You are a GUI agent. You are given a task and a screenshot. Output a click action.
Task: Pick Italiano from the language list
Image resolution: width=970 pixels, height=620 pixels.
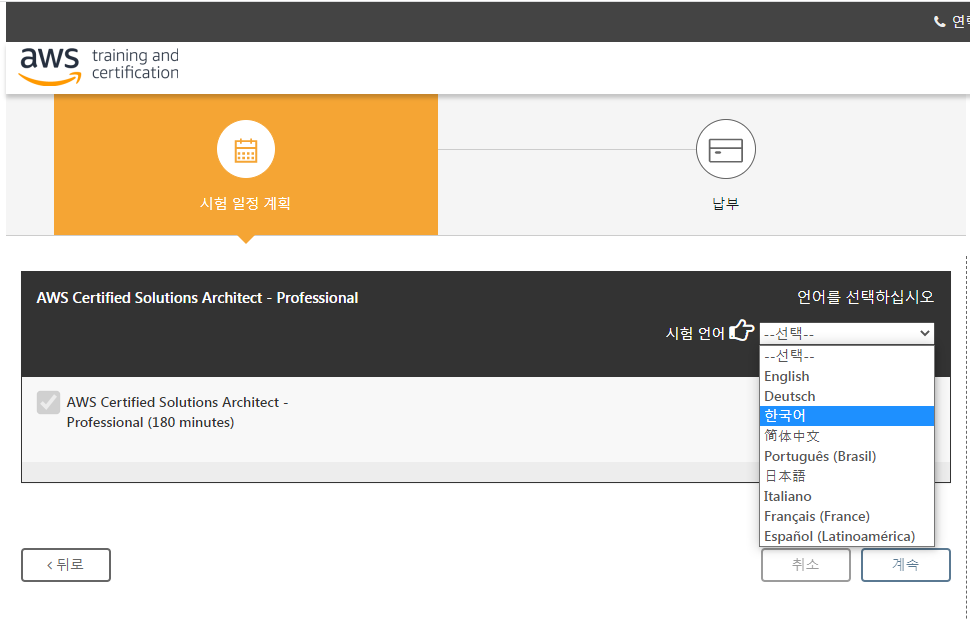click(846, 496)
